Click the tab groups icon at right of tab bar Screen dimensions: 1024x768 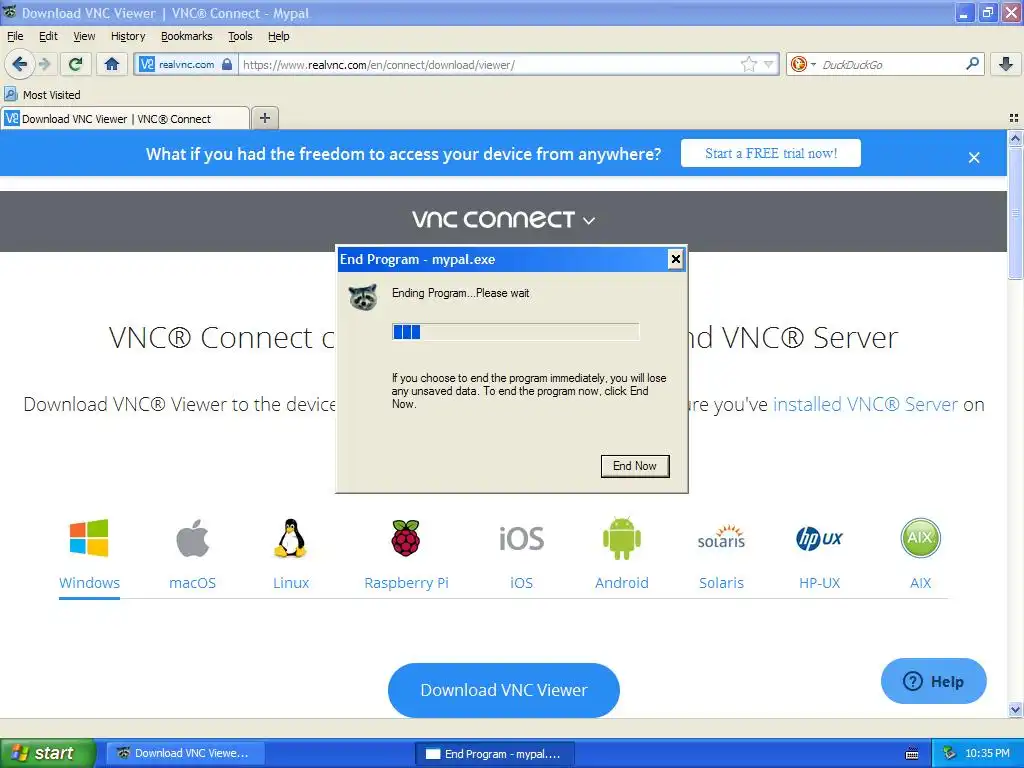point(1014,118)
